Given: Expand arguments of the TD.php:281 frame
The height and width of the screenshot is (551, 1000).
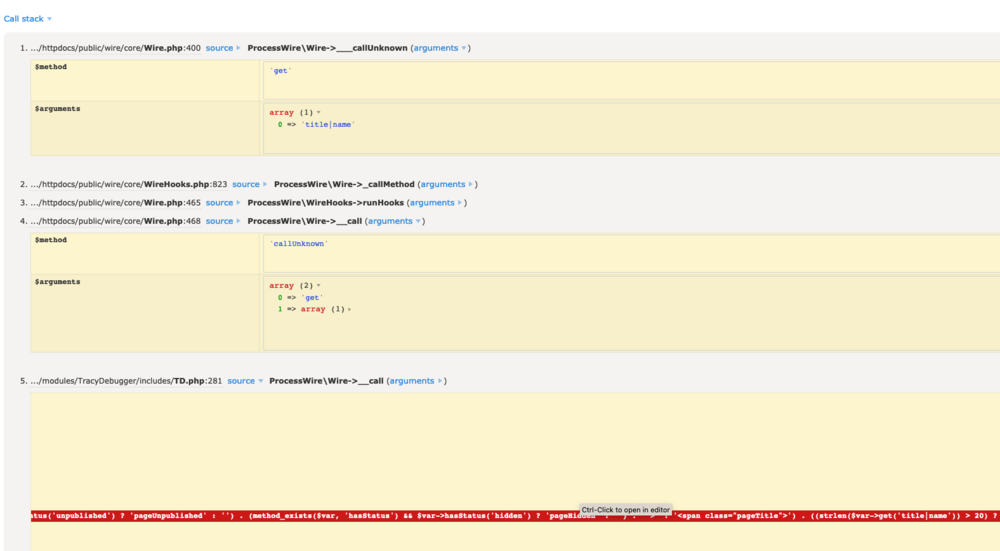Looking at the screenshot, I should pos(416,381).
